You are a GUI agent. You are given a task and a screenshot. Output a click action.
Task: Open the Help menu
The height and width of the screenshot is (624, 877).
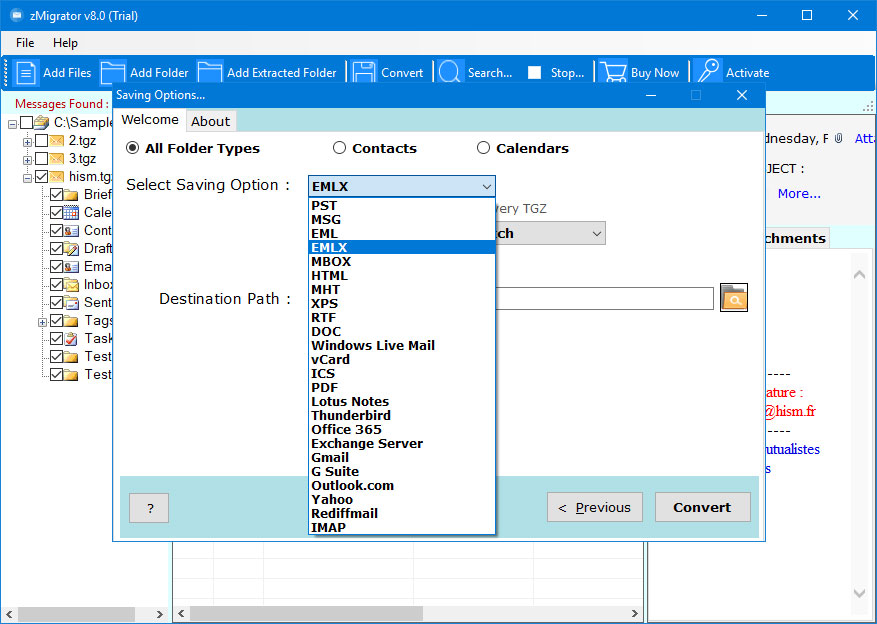coord(65,42)
